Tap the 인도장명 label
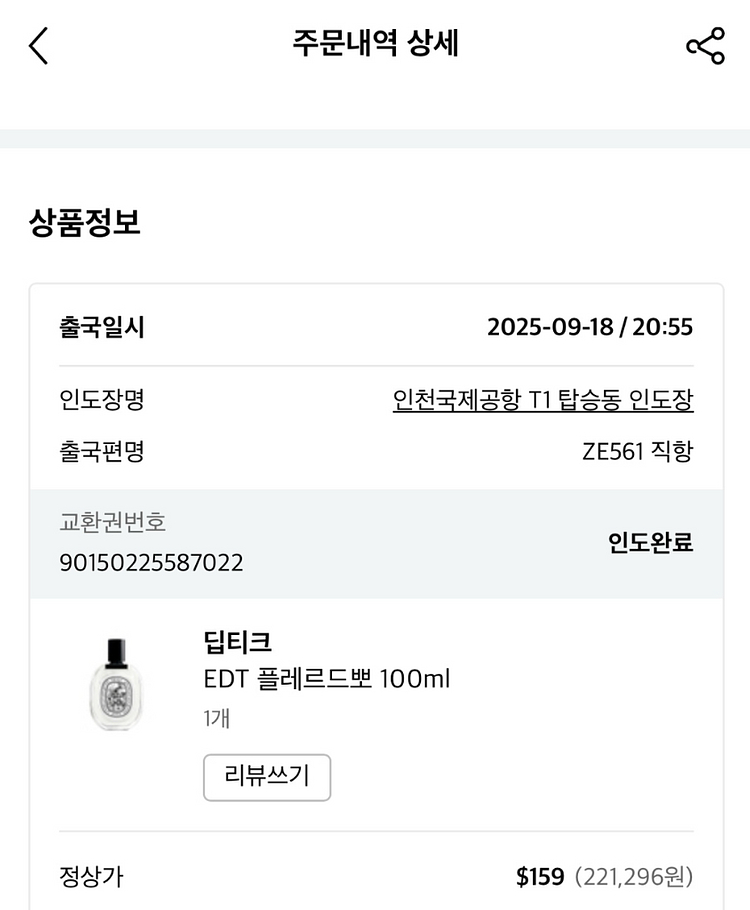Image resolution: width=750 pixels, height=910 pixels. pos(102,401)
